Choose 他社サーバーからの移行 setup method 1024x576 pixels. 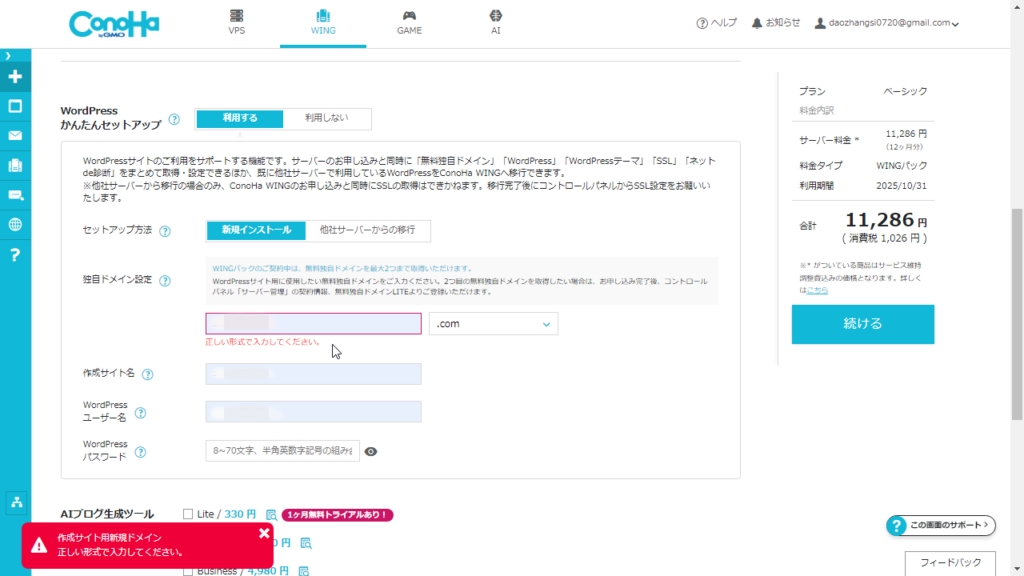tap(367, 230)
